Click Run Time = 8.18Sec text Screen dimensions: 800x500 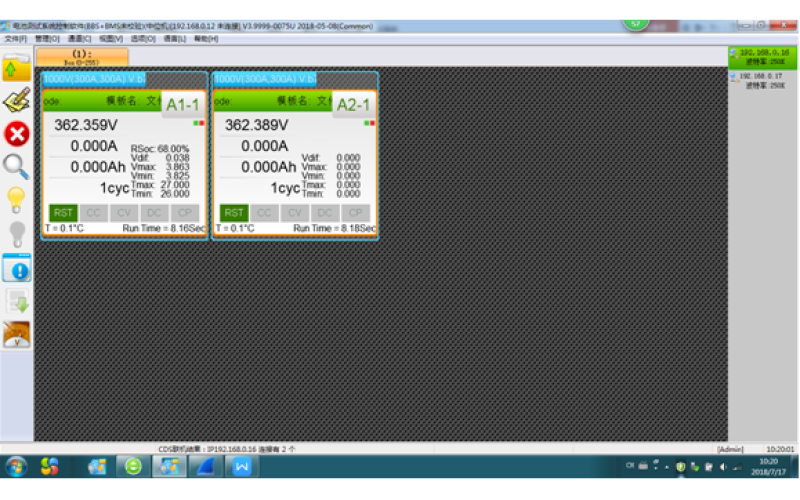335,228
